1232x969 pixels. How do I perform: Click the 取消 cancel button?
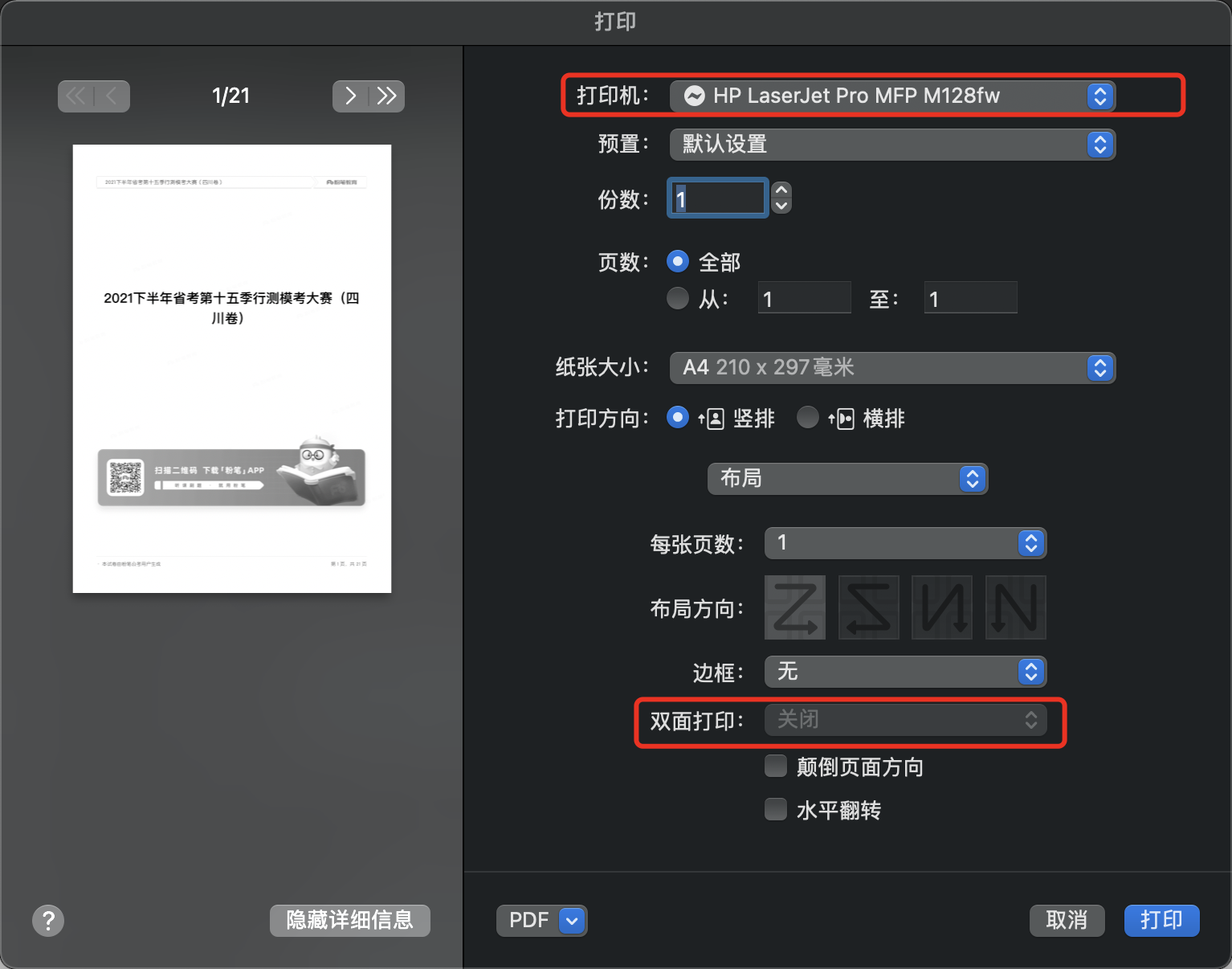click(1067, 921)
